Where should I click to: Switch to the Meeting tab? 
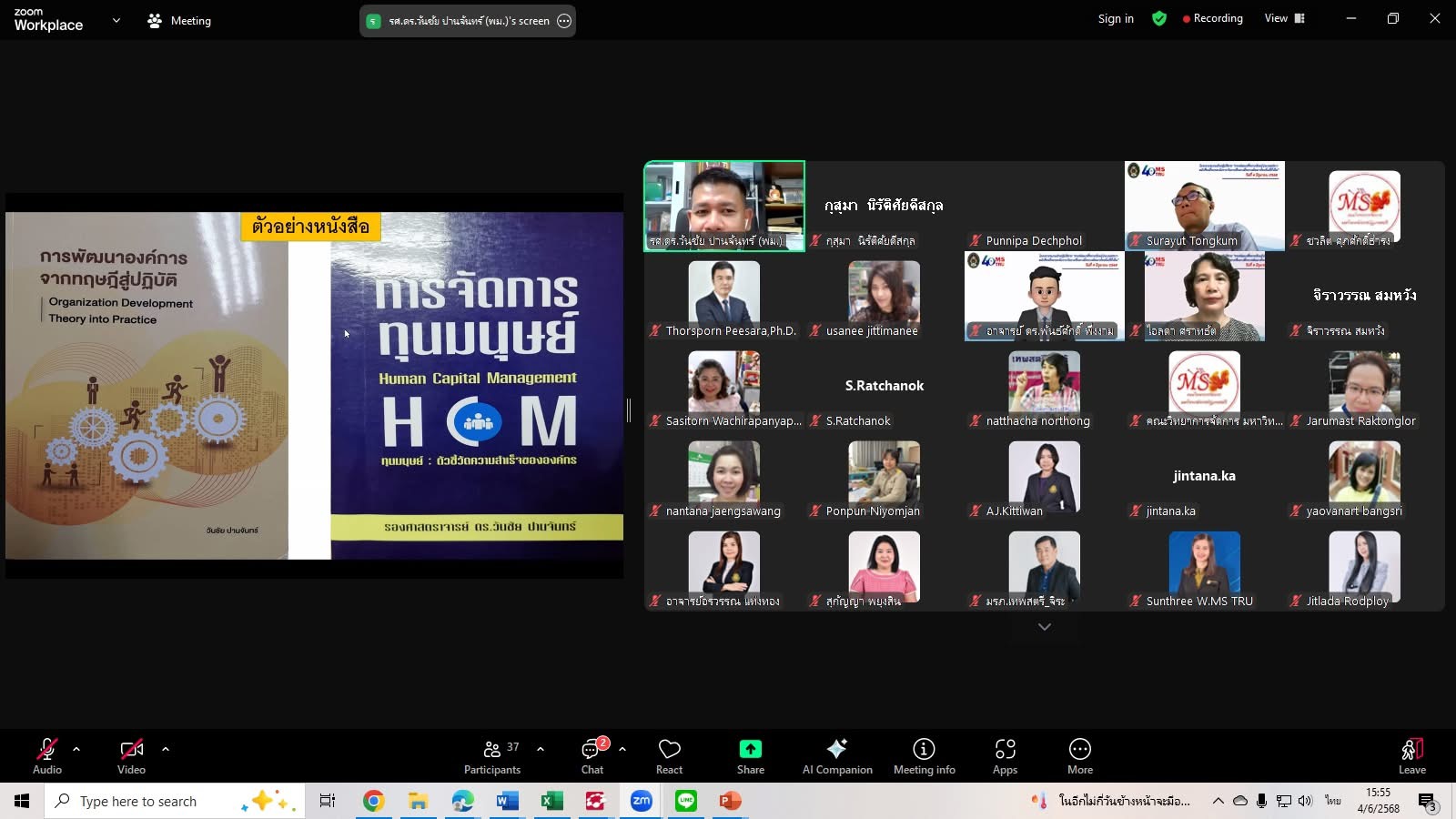(x=180, y=20)
